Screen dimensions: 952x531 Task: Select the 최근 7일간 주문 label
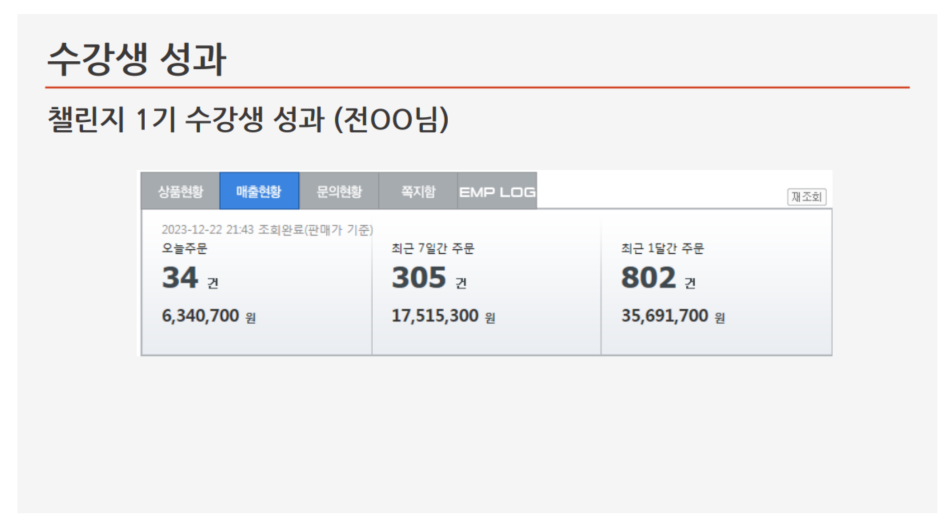[433, 248]
